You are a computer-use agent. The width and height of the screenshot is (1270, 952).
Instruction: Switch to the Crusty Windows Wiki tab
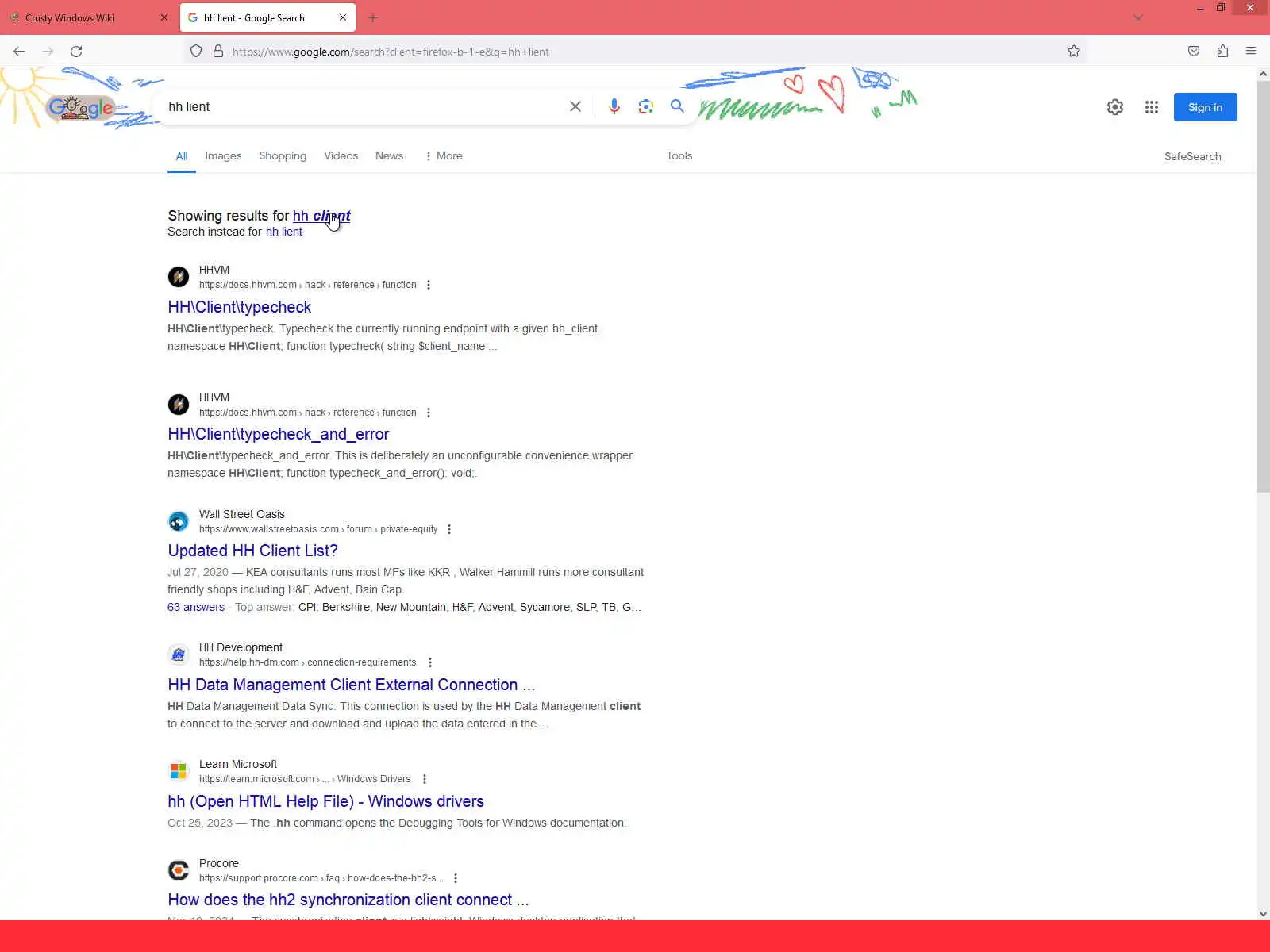coord(87,17)
